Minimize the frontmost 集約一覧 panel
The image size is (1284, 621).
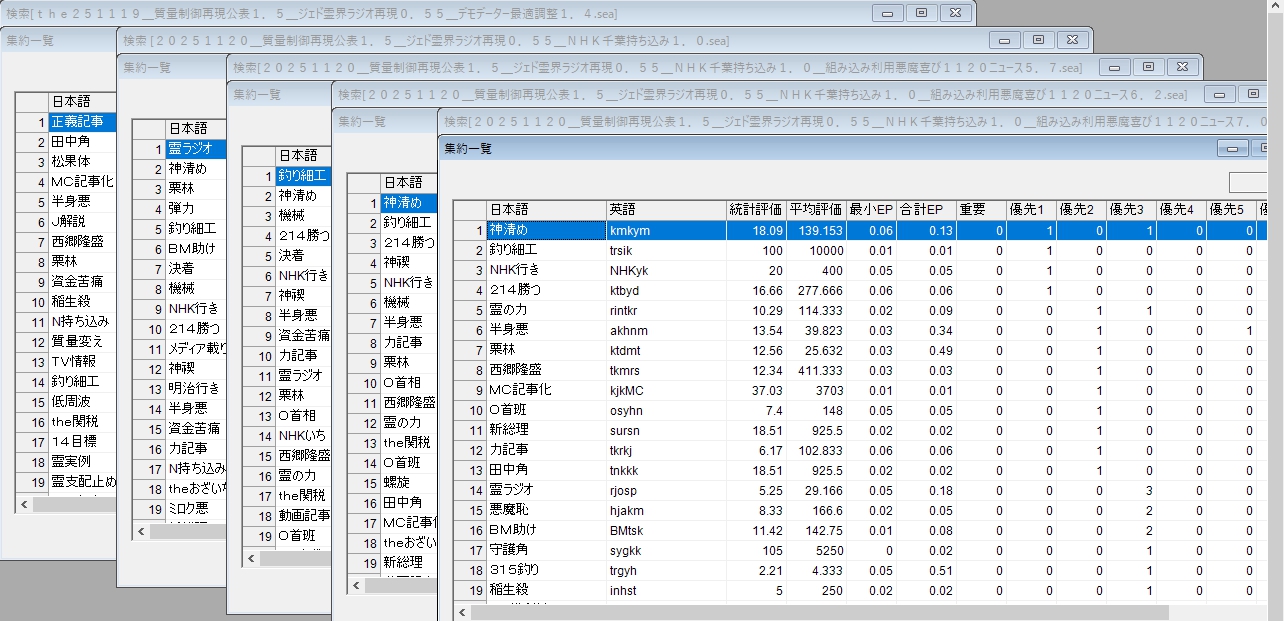point(1234,148)
